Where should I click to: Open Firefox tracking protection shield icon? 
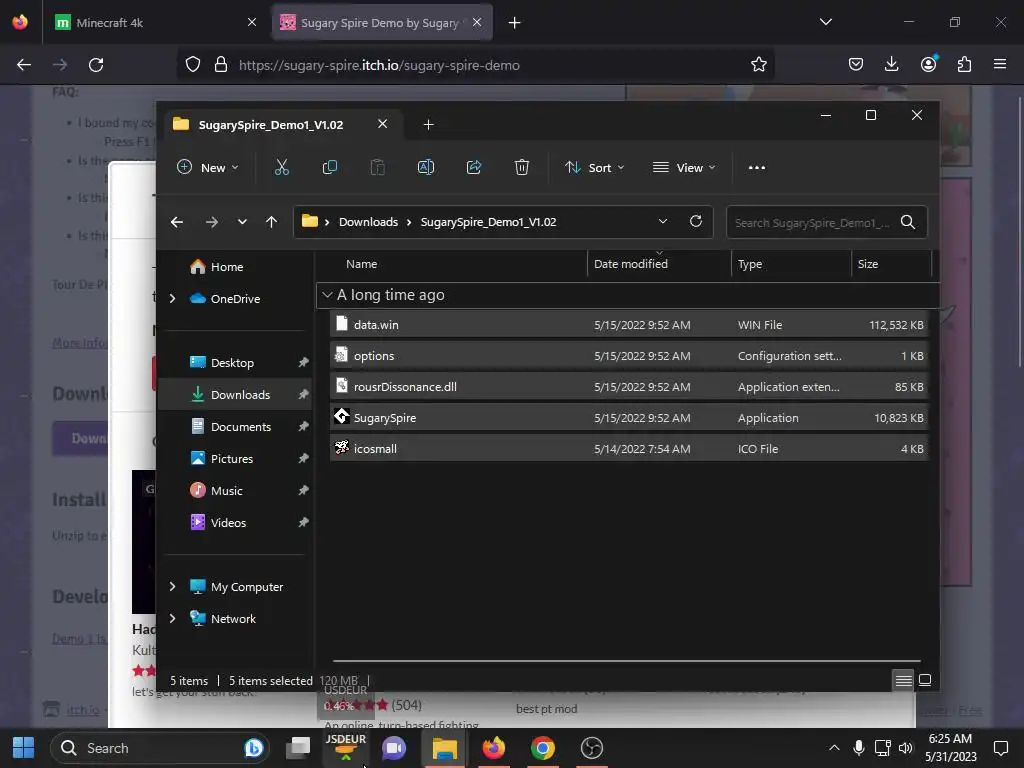[193, 65]
